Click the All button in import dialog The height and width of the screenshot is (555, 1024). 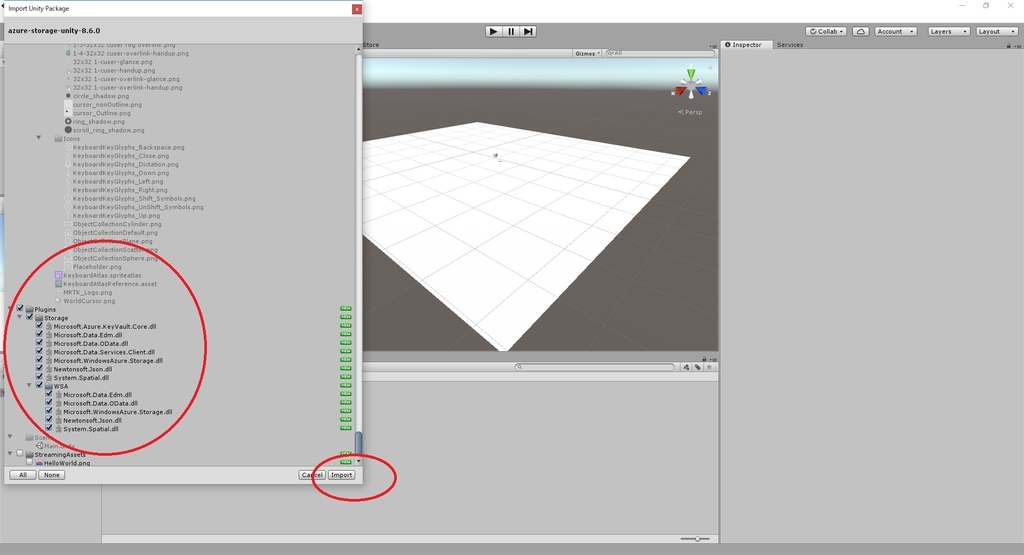pyautogui.click(x=23, y=475)
